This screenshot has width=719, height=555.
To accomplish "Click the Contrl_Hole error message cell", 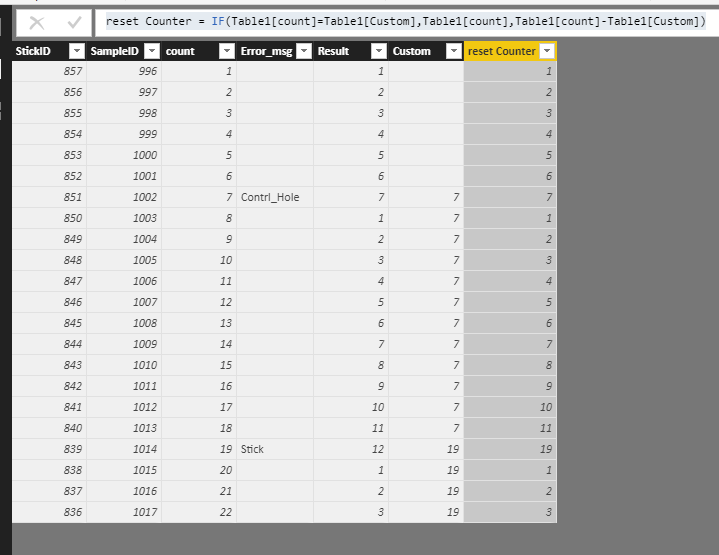I will [275, 197].
